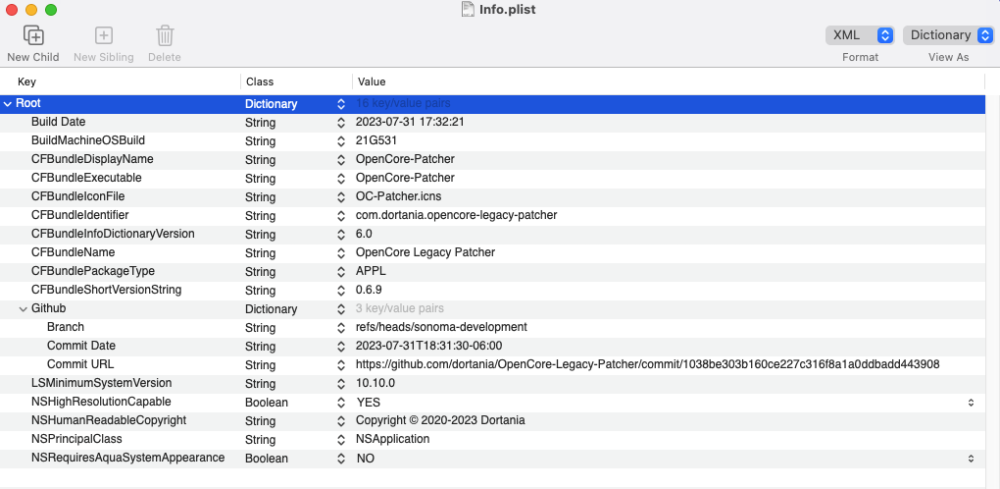Click value 10.10.0

tap(376, 383)
